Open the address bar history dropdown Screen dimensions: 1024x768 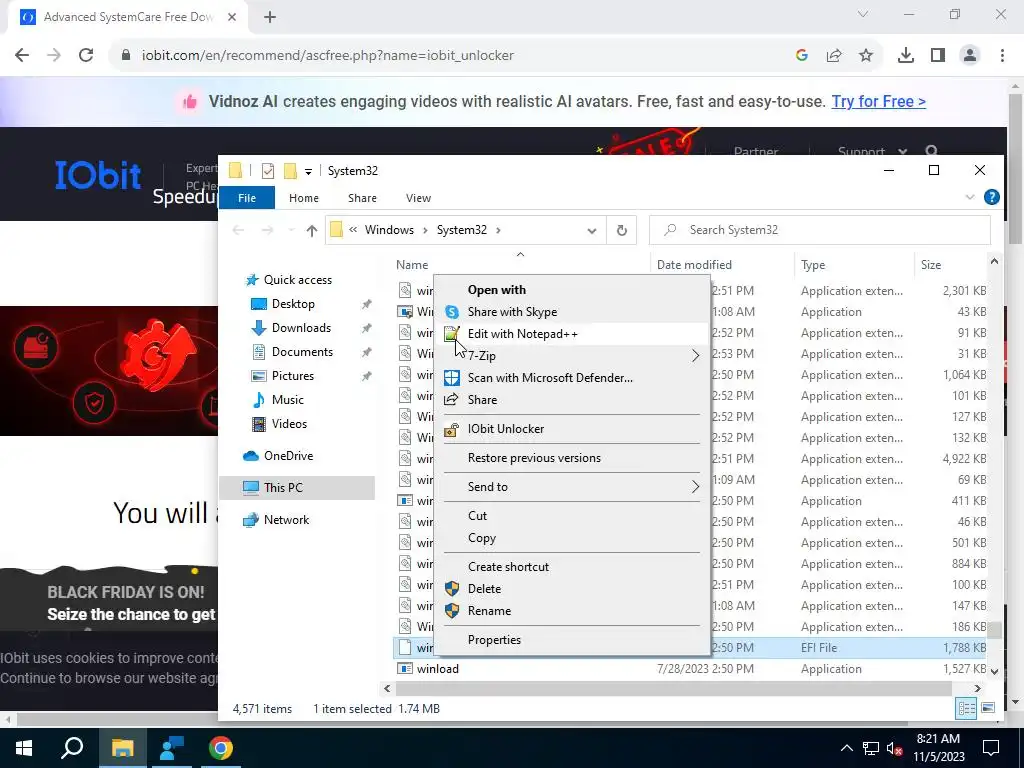592,231
